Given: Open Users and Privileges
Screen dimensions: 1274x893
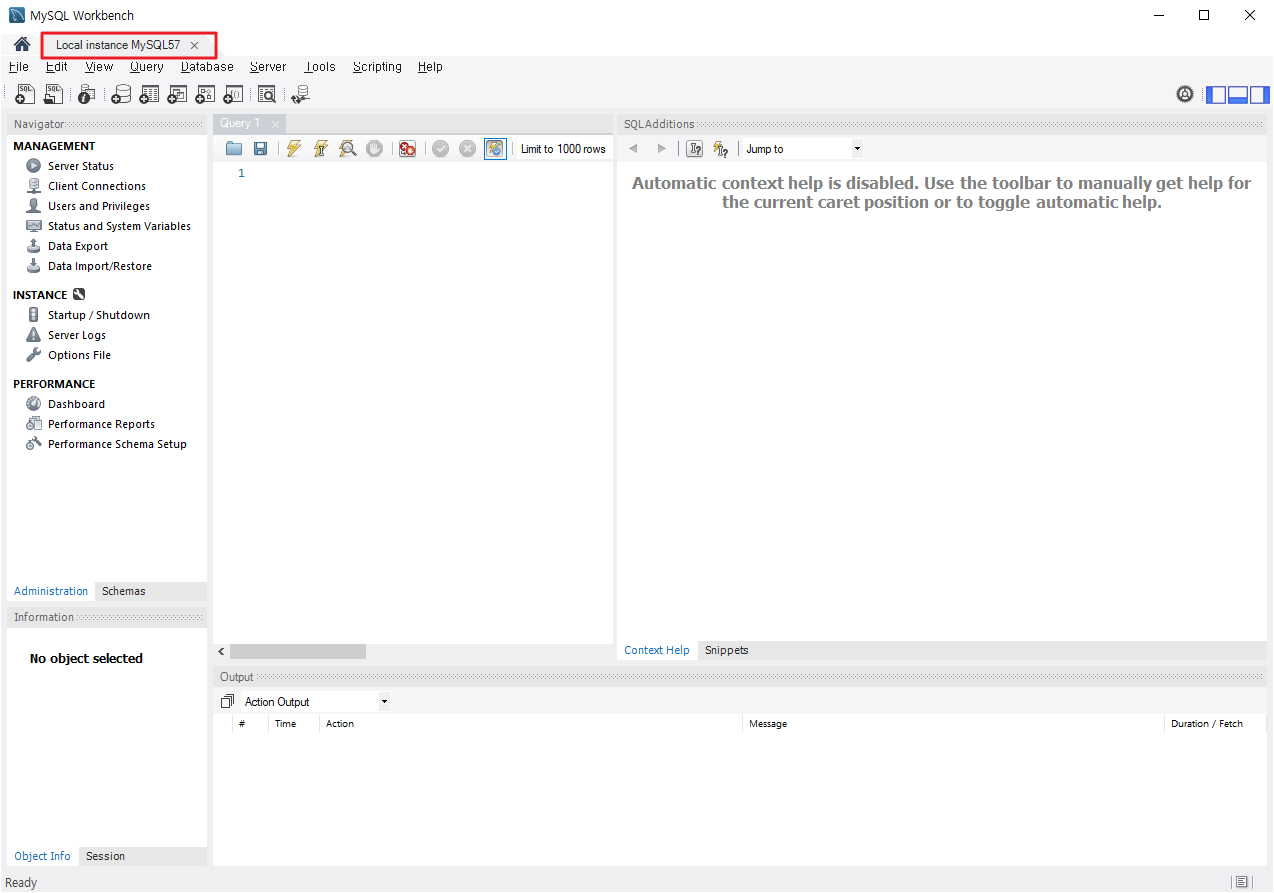Looking at the screenshot, I should coord(99,206).
